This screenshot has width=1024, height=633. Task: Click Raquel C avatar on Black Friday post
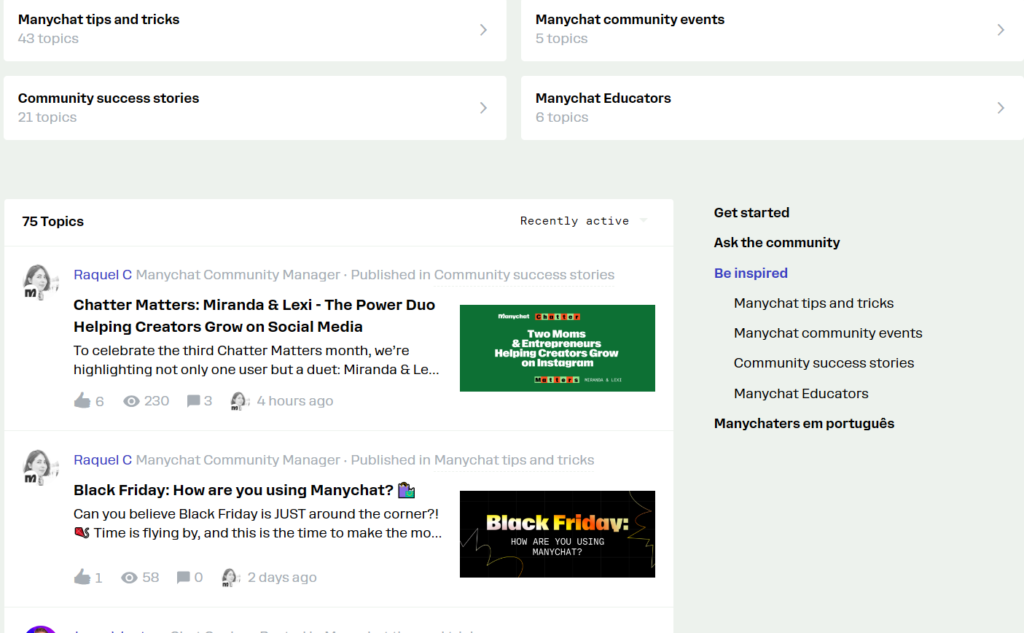tap(40, 468)
